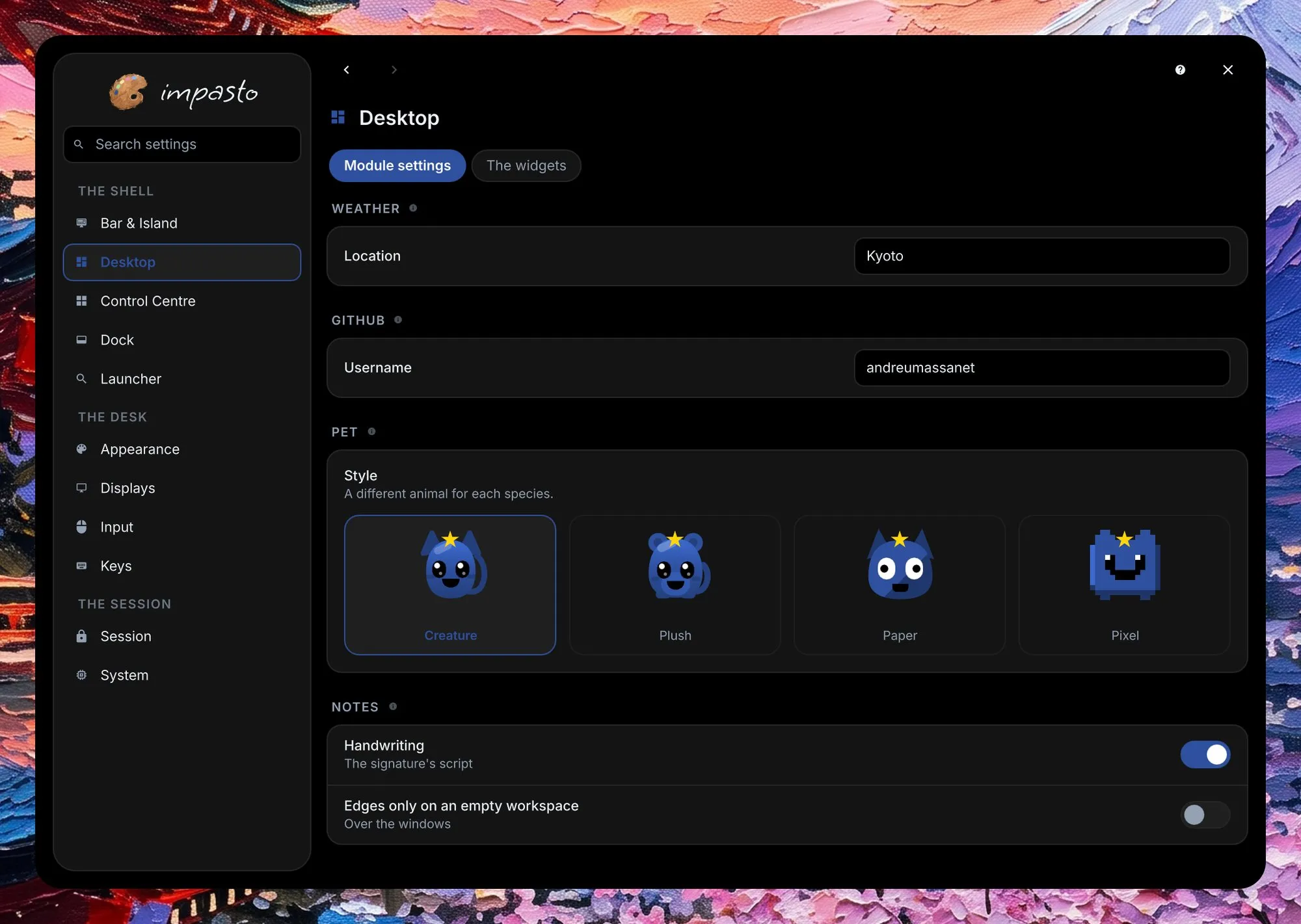
Task: Click the 'Style' label in PET card
Action: tap(360, 475)
